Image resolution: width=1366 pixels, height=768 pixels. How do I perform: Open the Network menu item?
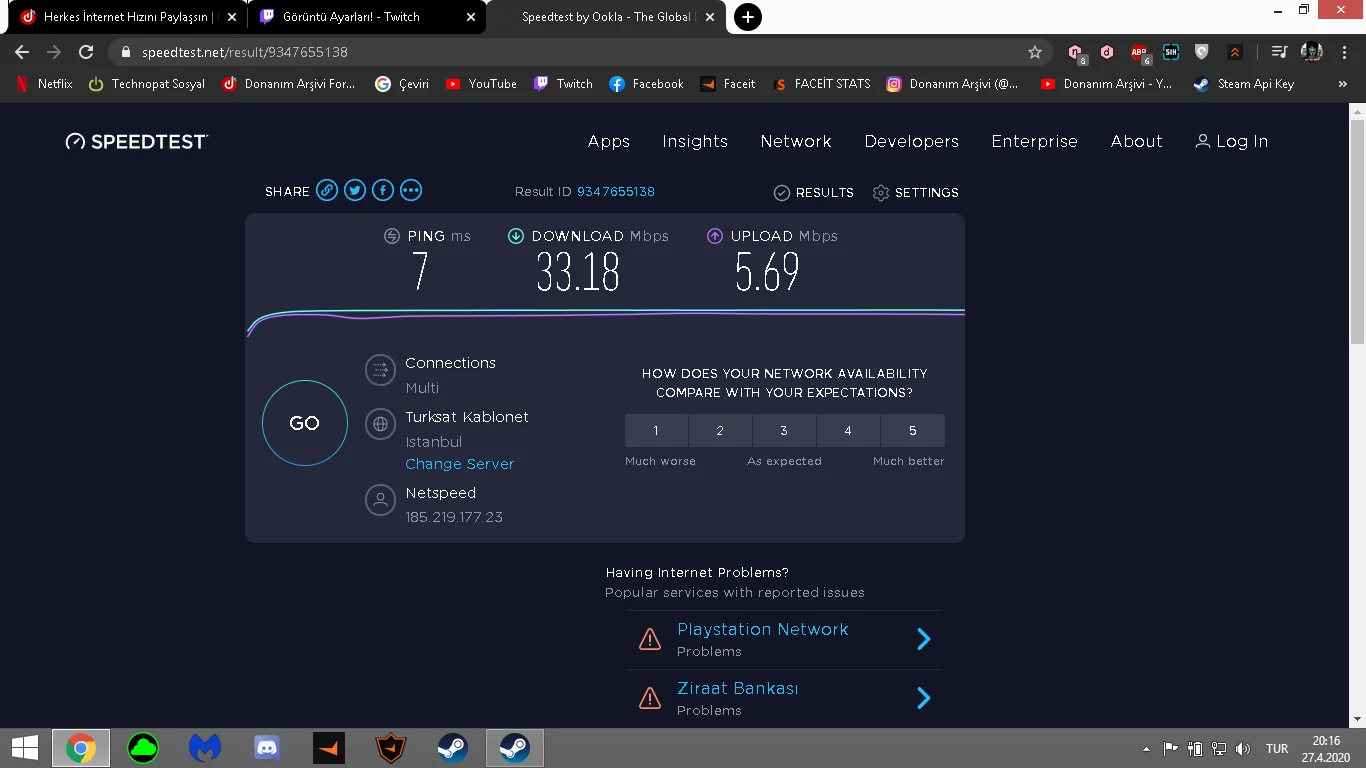click(796, 141)
